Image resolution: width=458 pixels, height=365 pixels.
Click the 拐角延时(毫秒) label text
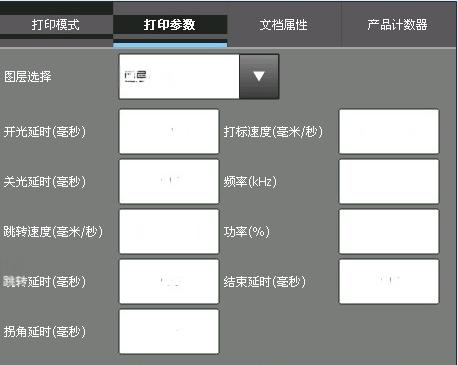tap(45, 332)
